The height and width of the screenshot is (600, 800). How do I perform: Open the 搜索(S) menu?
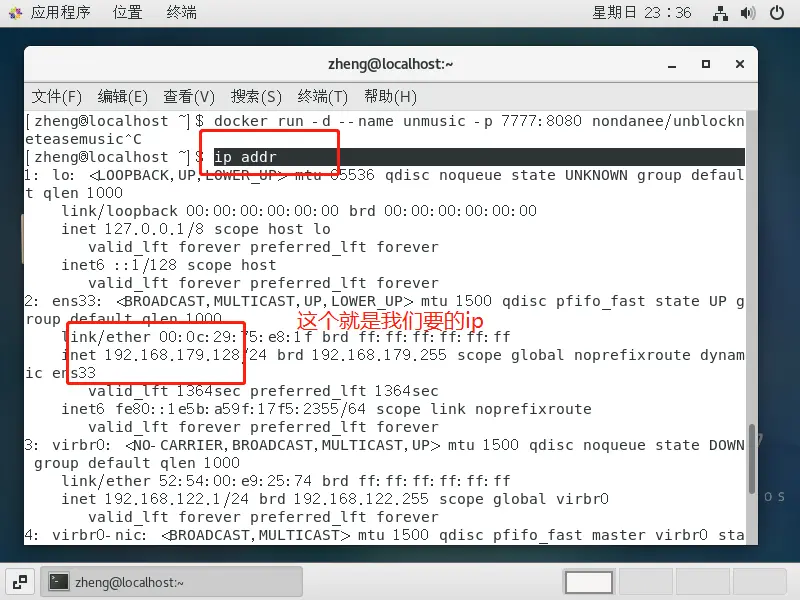tap(256, 96)
